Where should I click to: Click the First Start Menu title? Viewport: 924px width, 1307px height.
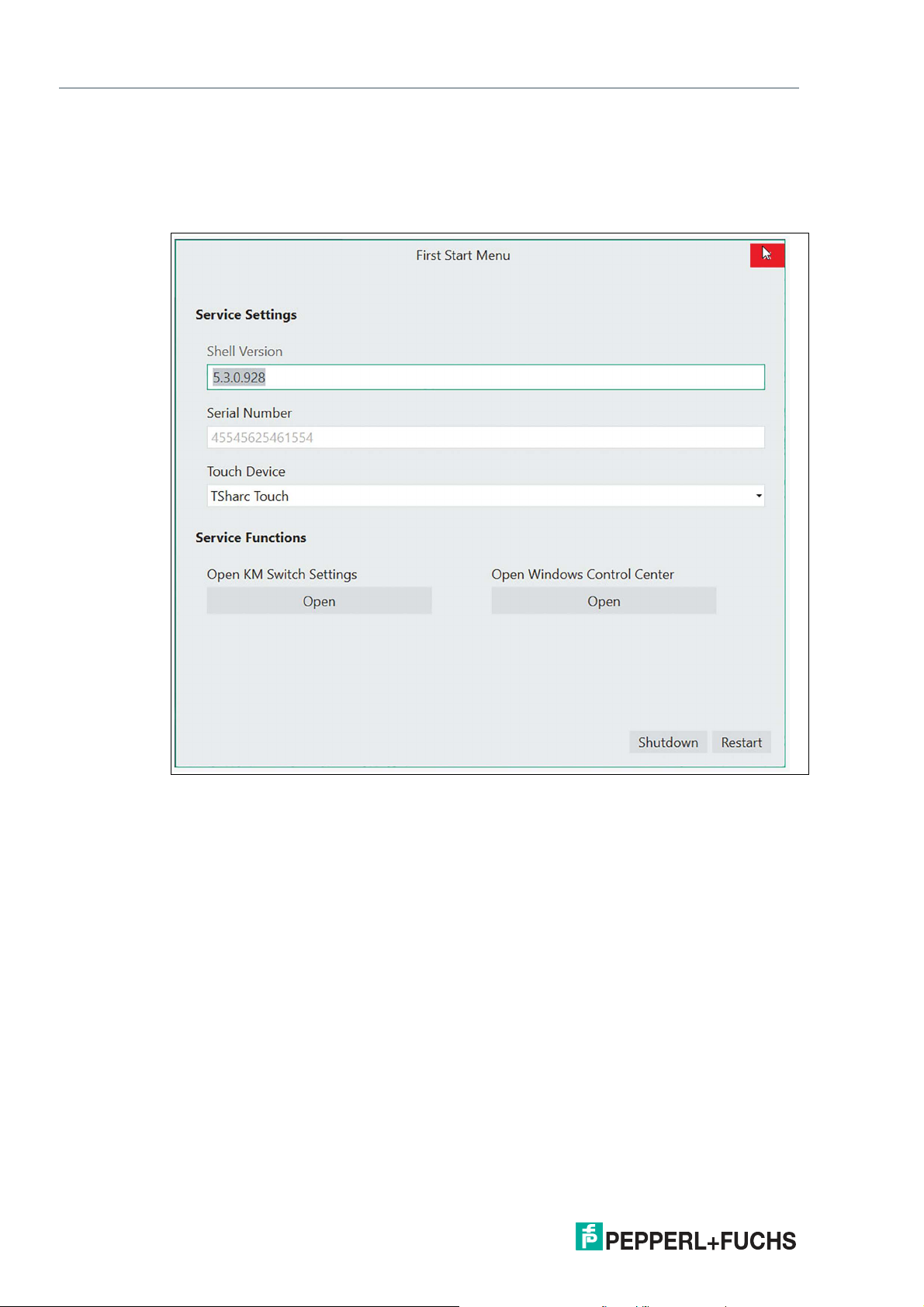pos(463,255)
